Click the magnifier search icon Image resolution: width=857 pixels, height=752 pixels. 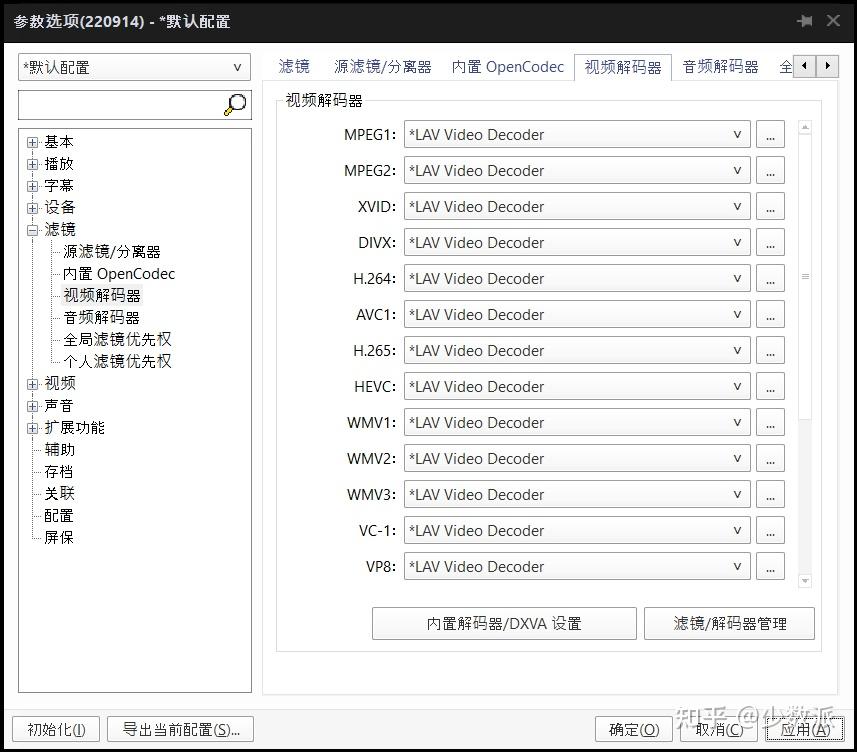tap(234, 103)
